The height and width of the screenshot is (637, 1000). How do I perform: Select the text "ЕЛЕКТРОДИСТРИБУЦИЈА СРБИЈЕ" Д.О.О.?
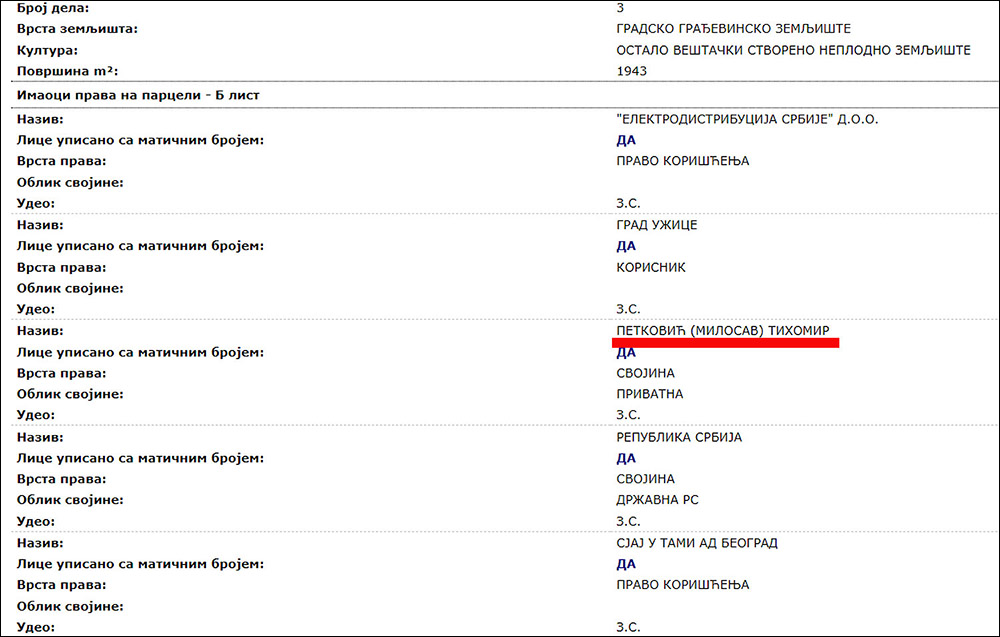click(747, 119)
